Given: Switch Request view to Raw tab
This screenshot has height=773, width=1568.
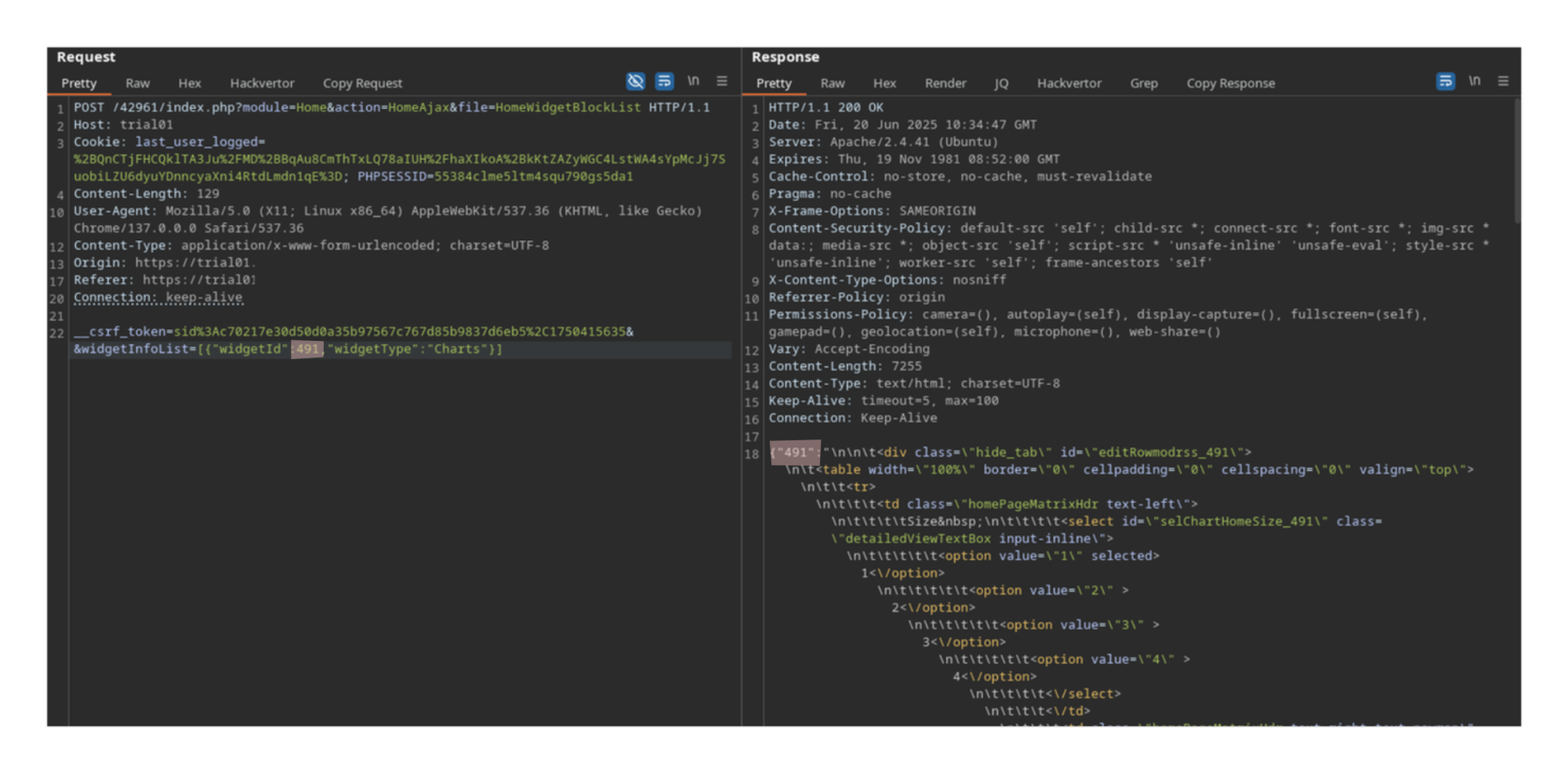Looking at the screenshot, I should click(x=137, y=83).
